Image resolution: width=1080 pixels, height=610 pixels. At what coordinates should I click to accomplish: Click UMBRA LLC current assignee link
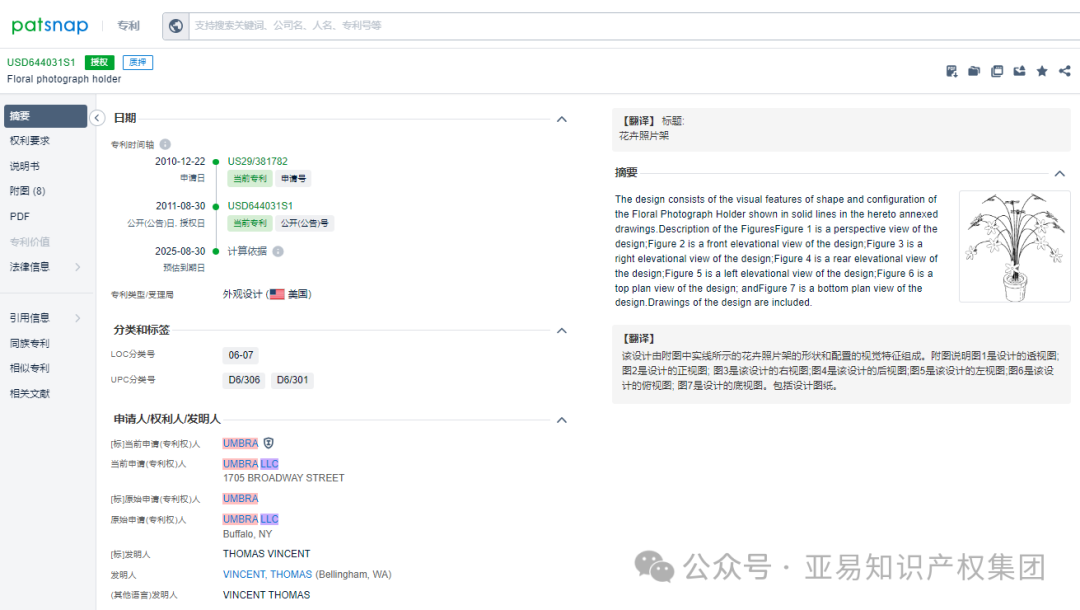[251, 464]
